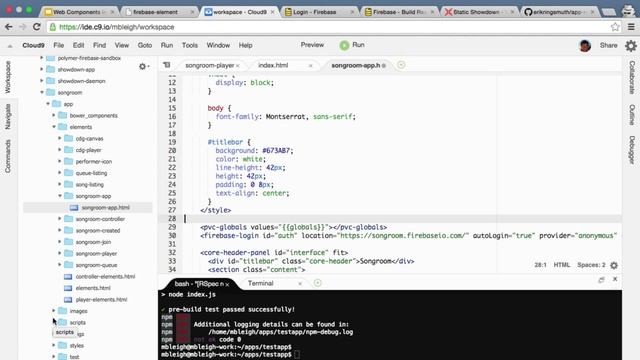Close the index.html editor tab
The height and width of the screenshot is (360, 640).
(310, 66)
